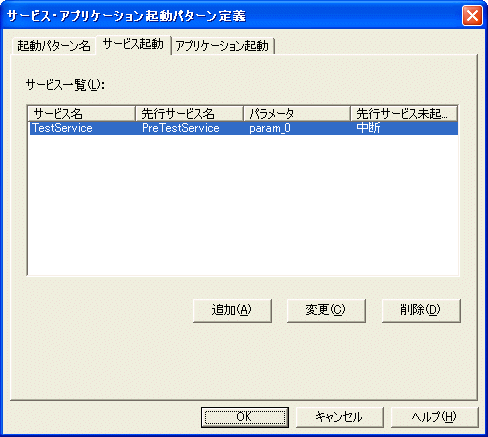Close the dialog with the red X button
The width and height of the screenshot is (488, 437).
point(472,16)
